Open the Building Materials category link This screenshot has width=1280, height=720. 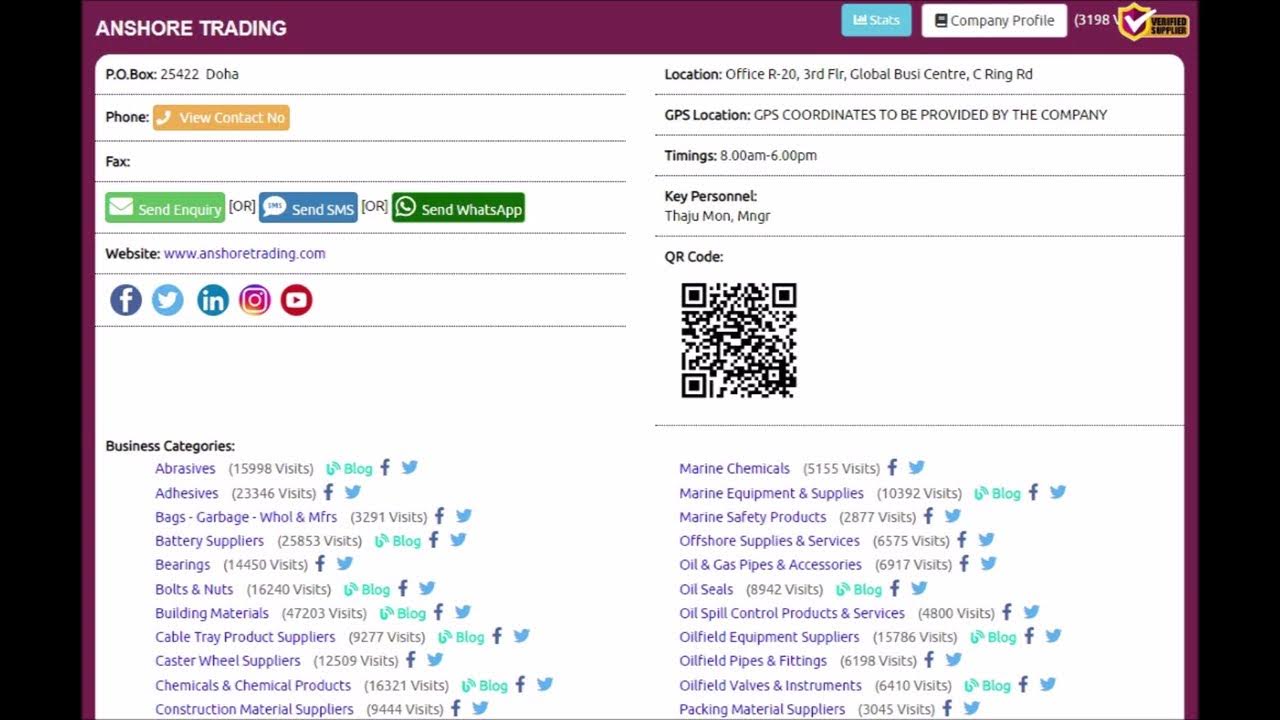[x=212, y=613]
